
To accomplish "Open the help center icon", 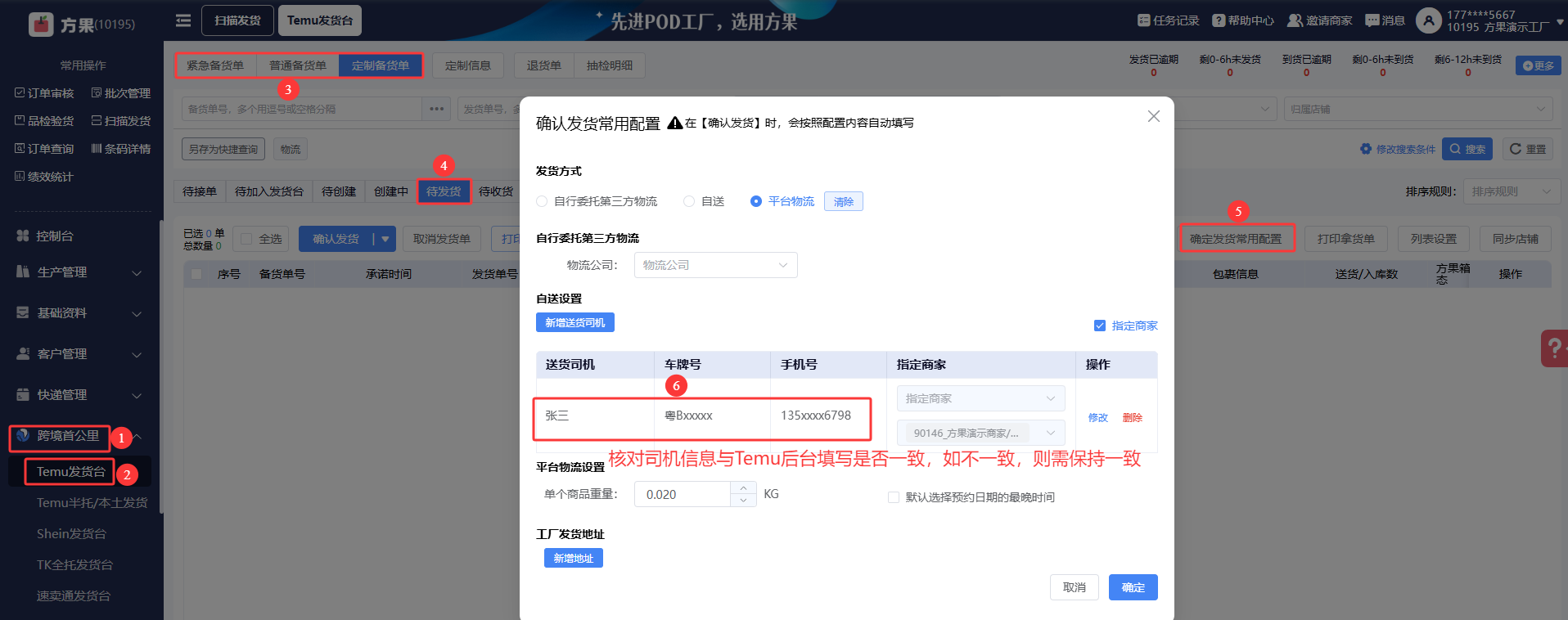I will click(1219, 20).
